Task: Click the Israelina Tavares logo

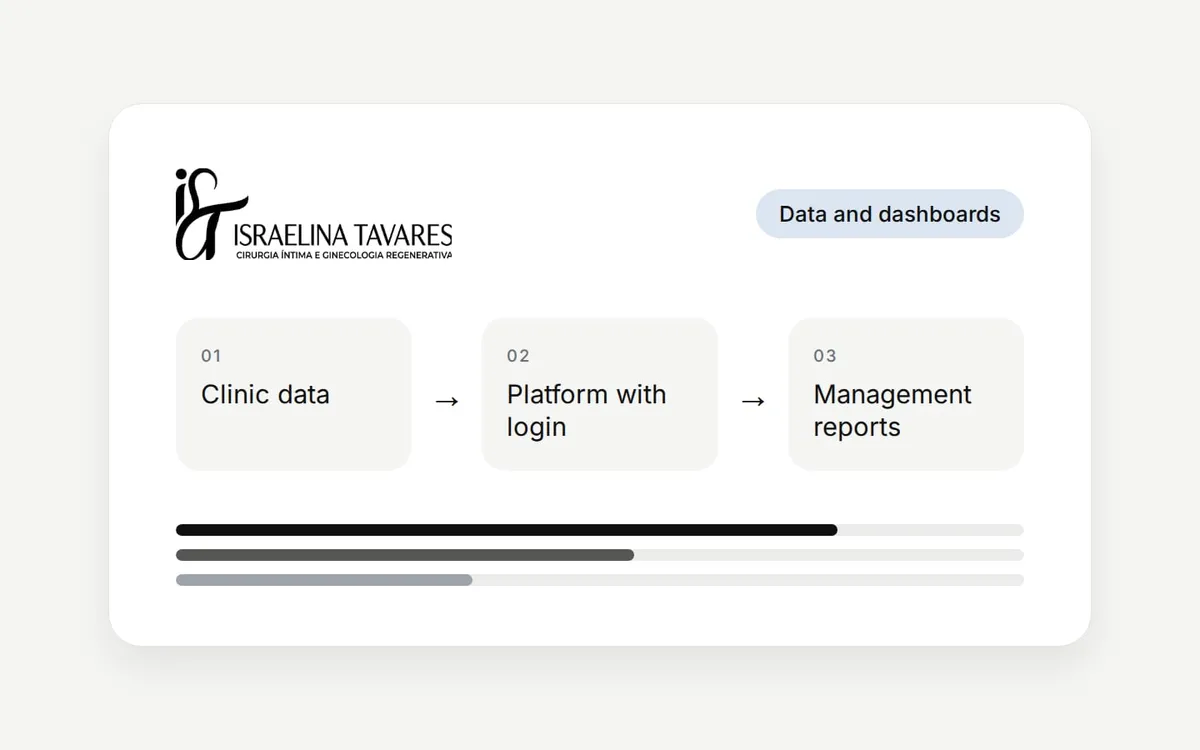Action: tap(314, 214)
